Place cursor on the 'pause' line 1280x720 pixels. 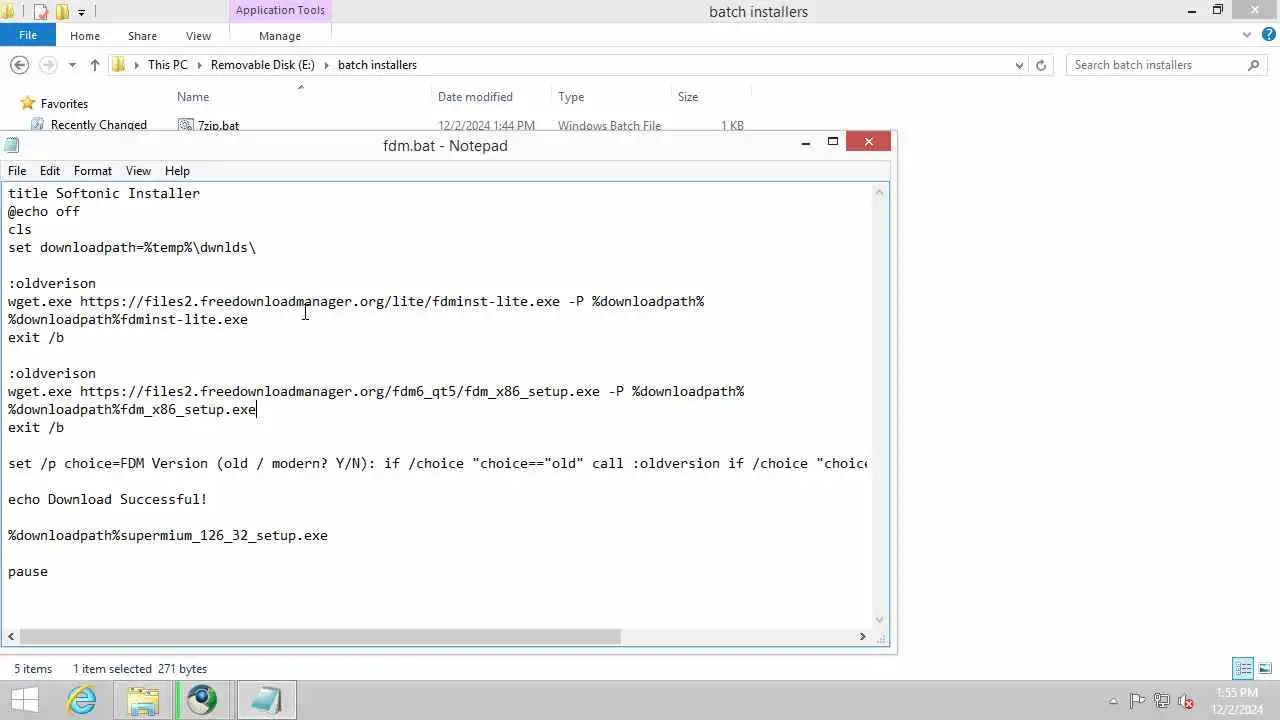click(28, 571)
